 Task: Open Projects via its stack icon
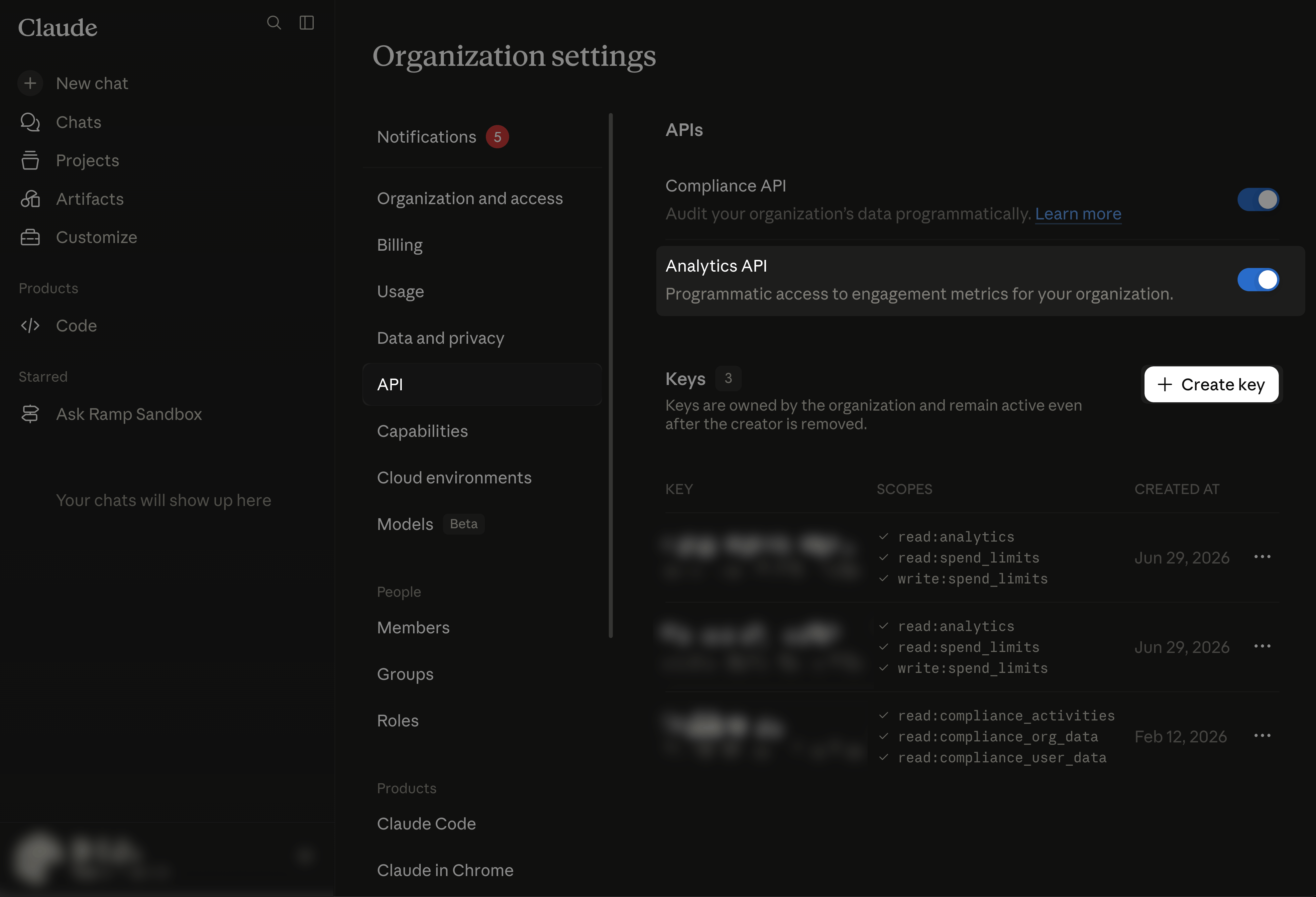[x=30, y=160]
